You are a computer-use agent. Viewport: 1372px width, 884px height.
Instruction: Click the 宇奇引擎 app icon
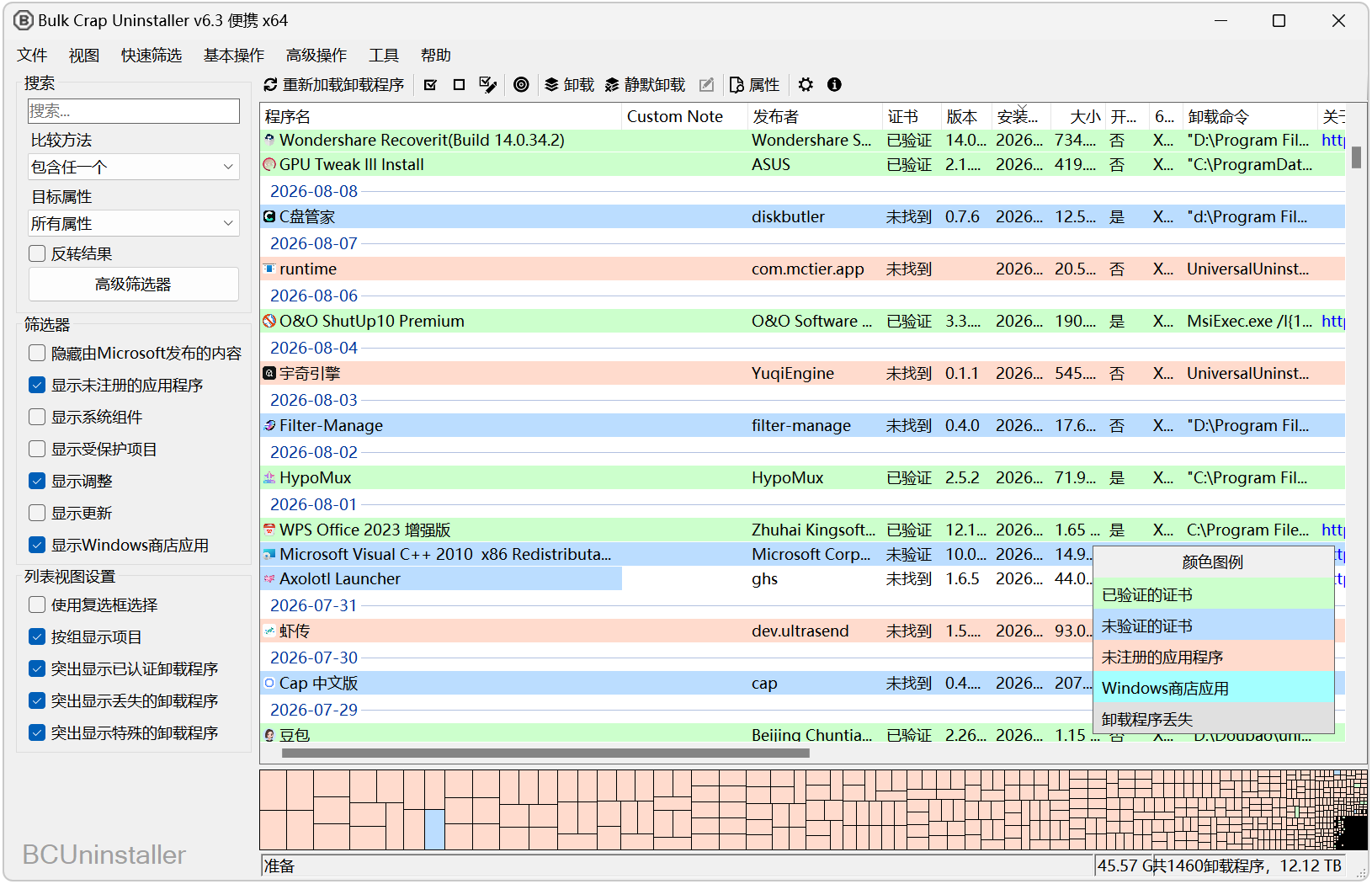(269, 373)
